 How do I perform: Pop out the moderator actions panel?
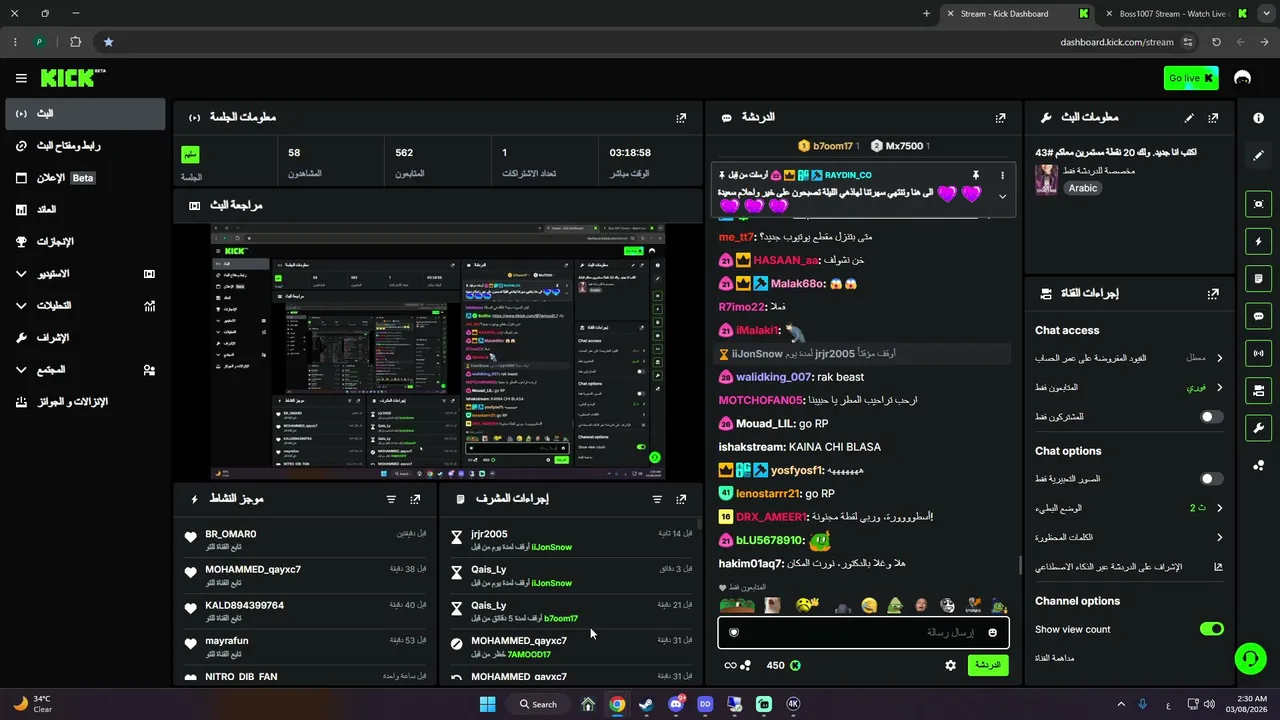click(x=681, y=499)
